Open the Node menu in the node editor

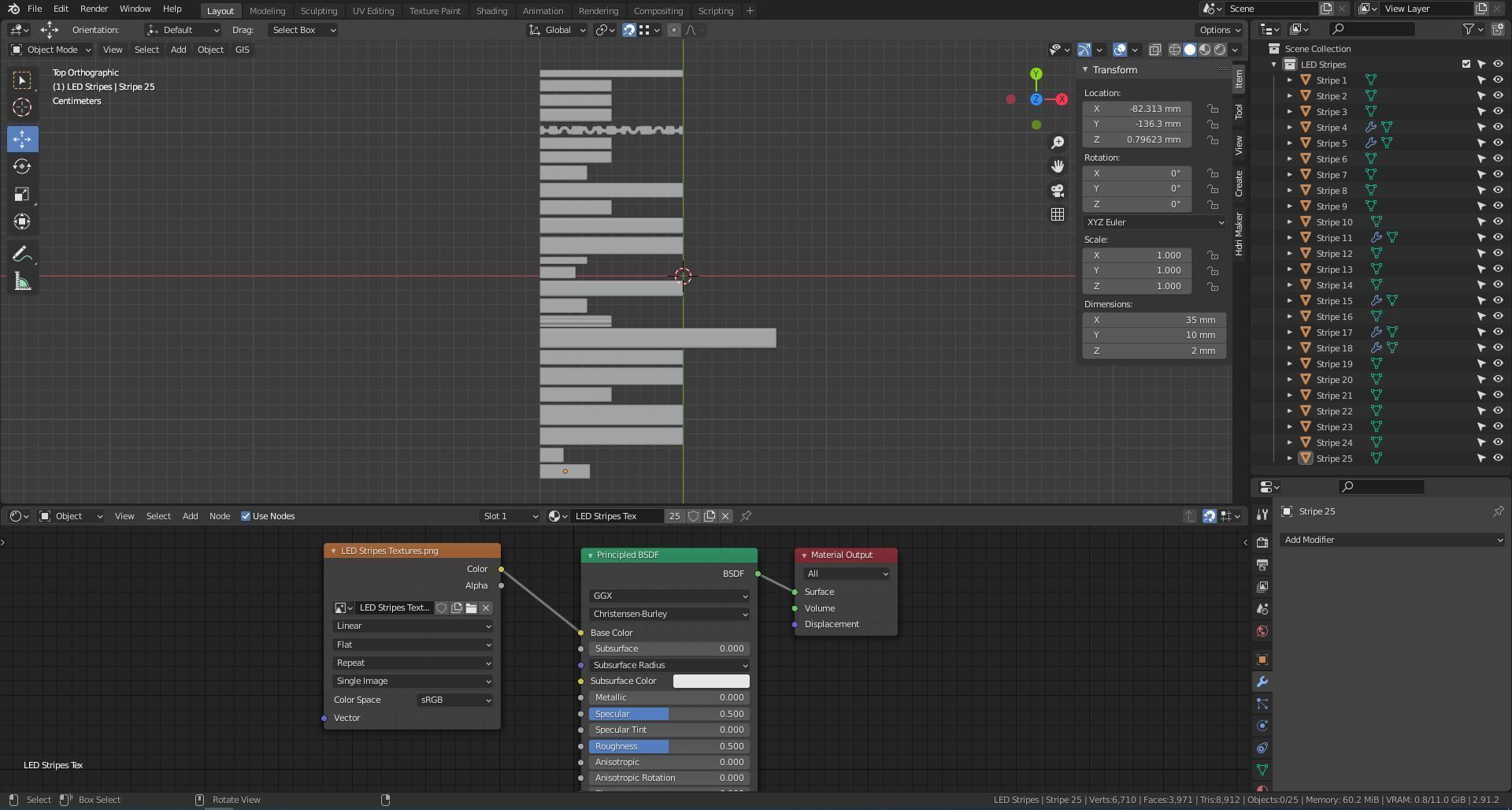(x=220, y=516)
